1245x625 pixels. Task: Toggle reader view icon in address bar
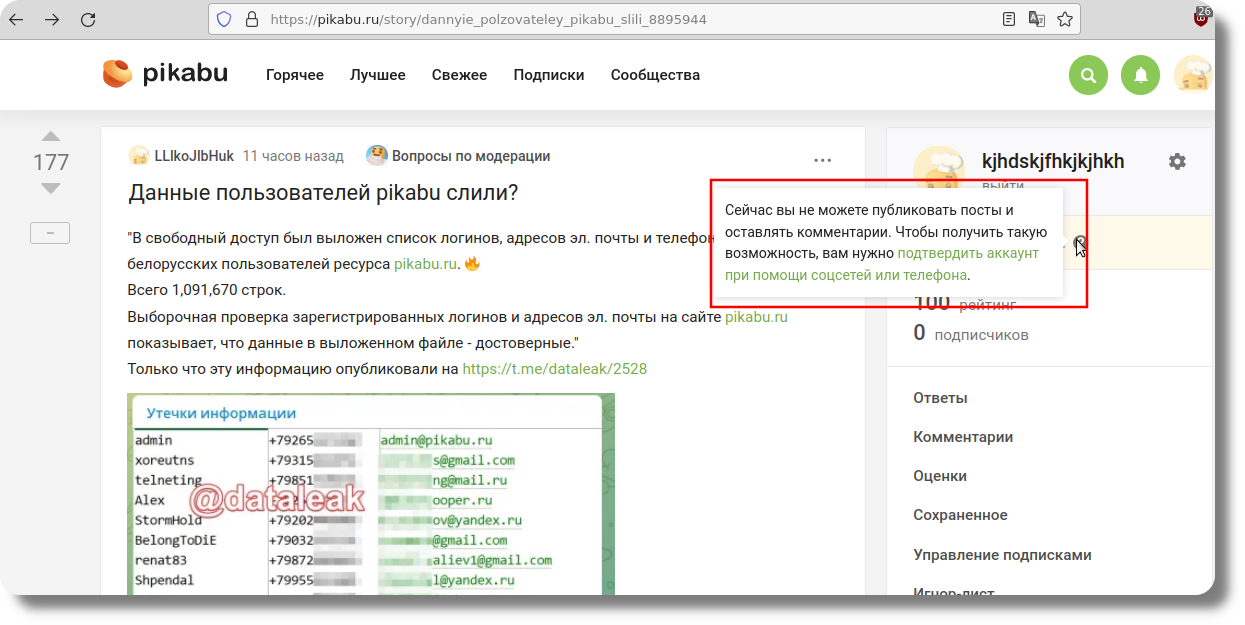tap(1010, 19)
